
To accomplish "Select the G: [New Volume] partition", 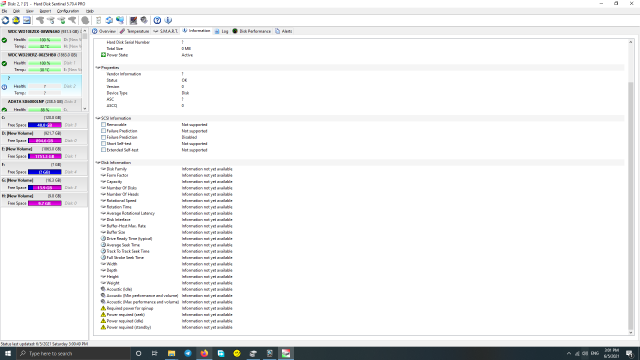I will coord(44,184).
